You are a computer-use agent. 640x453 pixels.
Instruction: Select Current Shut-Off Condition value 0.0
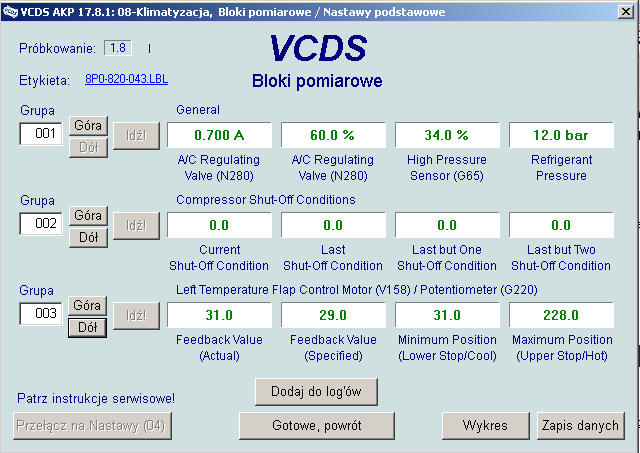[x=219, y=225]
